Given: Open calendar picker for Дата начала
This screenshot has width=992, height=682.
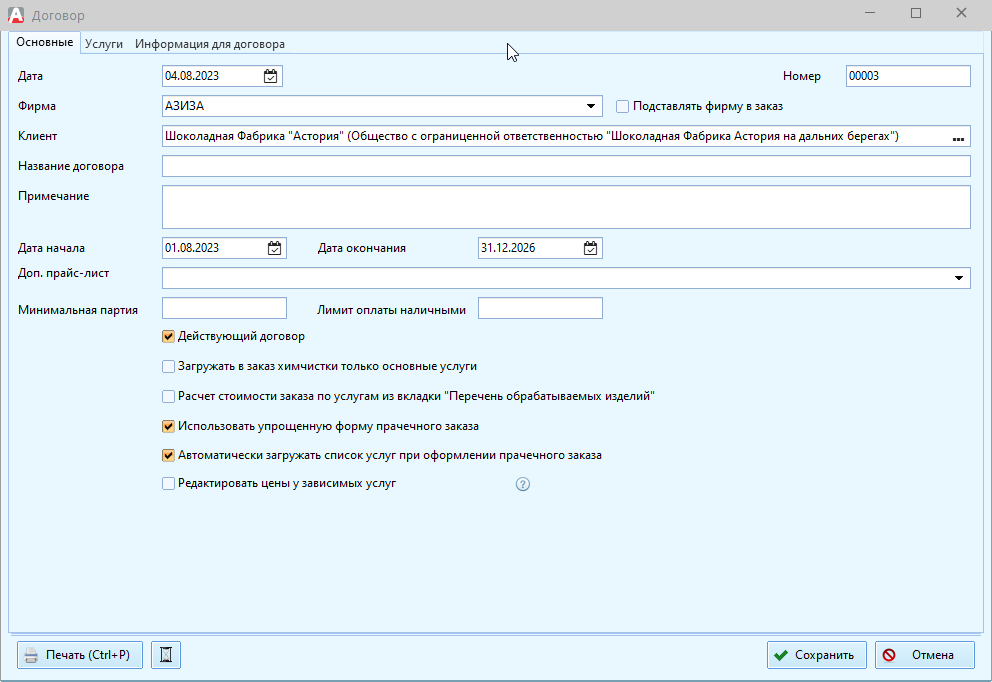Looking at the screenshot, I should [275, 248].
